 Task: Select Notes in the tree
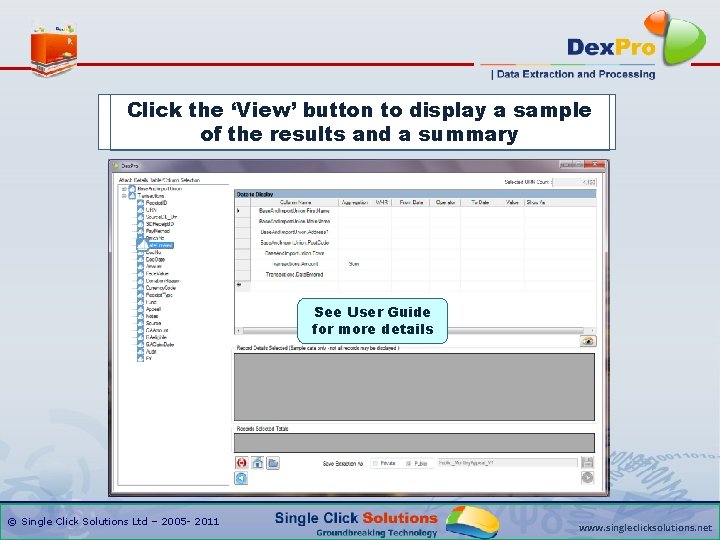pyautogui.click(x=152, y=316)
